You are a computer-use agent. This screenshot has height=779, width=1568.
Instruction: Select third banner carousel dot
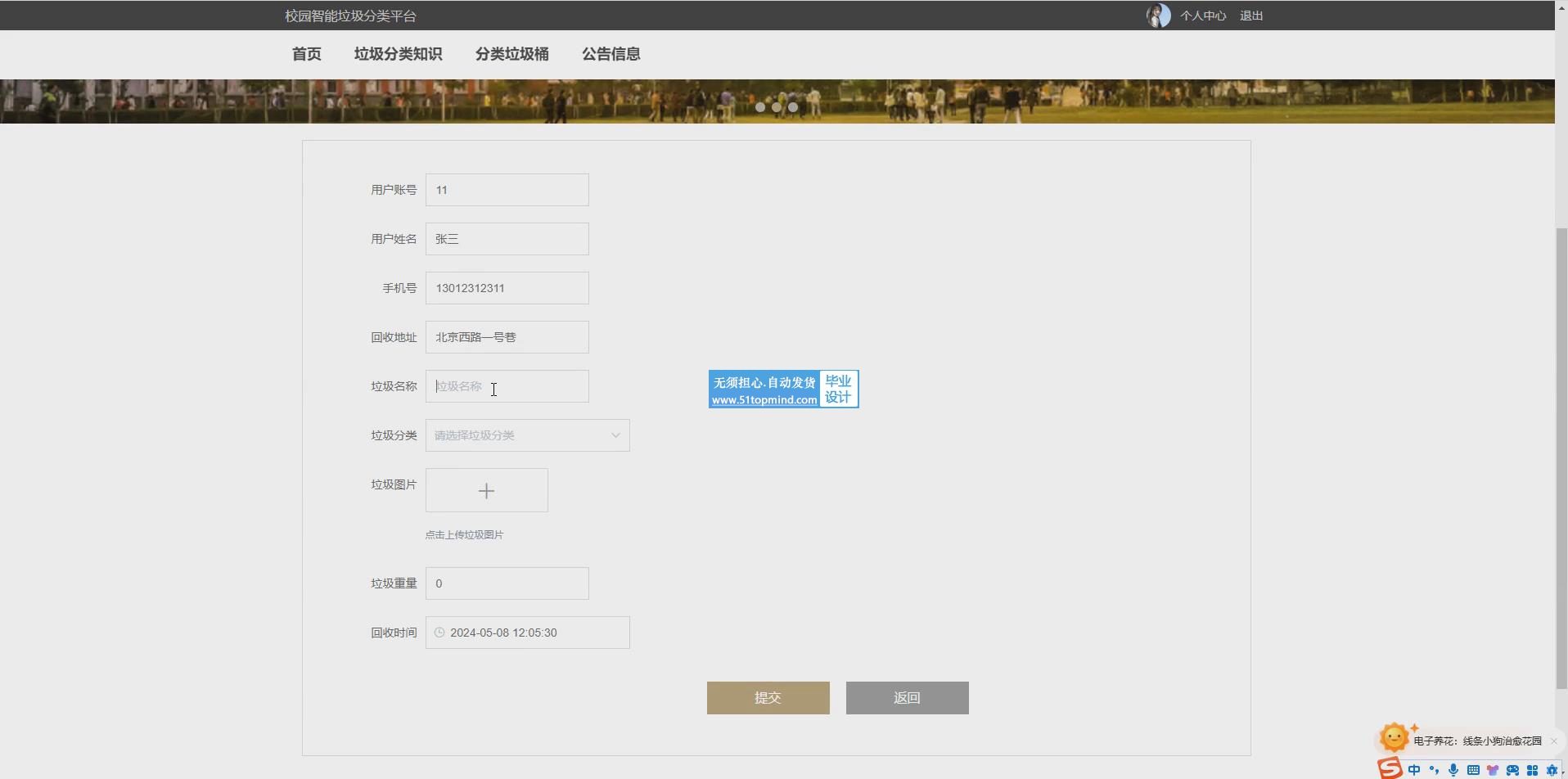793,107
